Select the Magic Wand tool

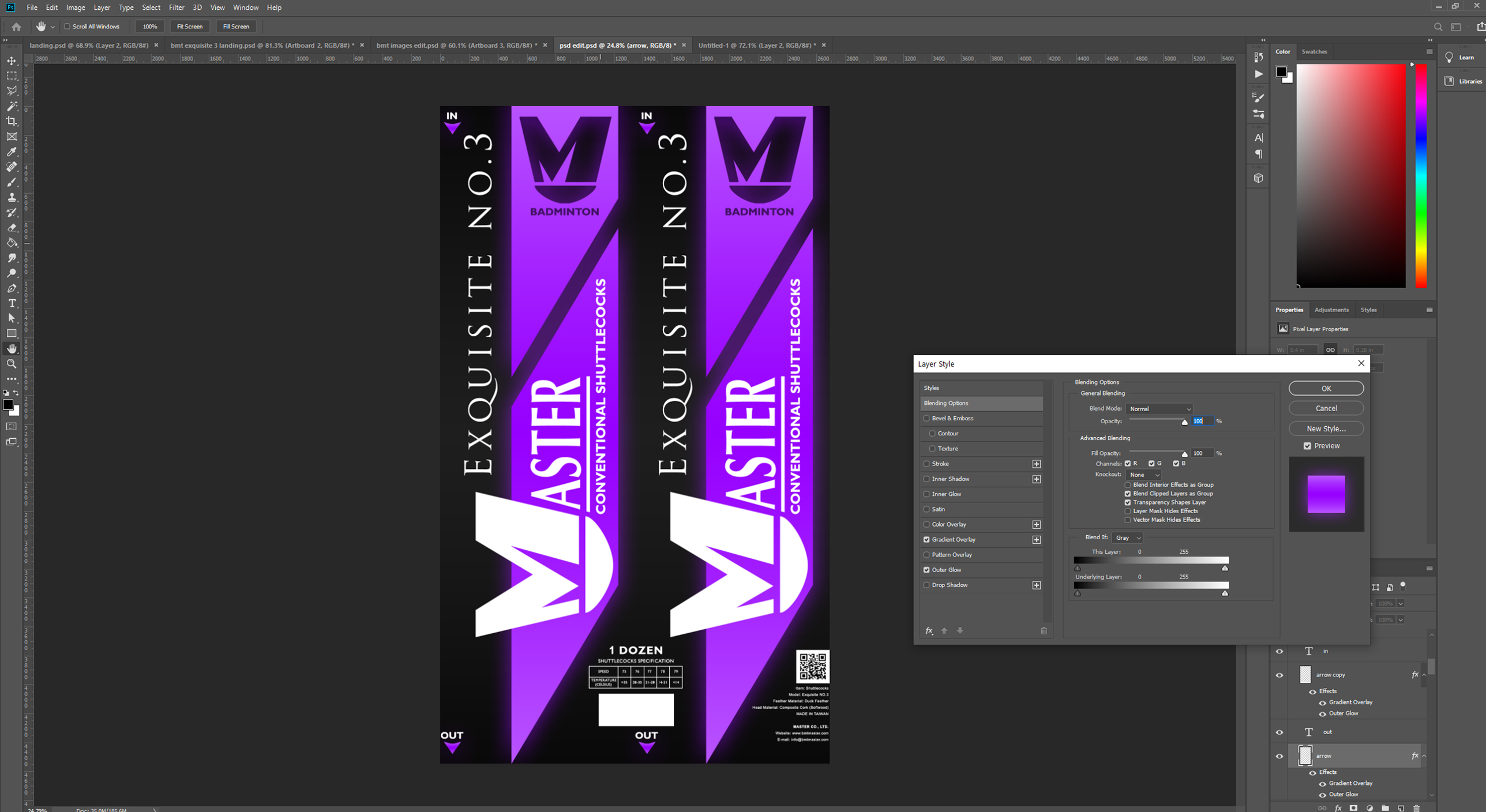[12, 106]
